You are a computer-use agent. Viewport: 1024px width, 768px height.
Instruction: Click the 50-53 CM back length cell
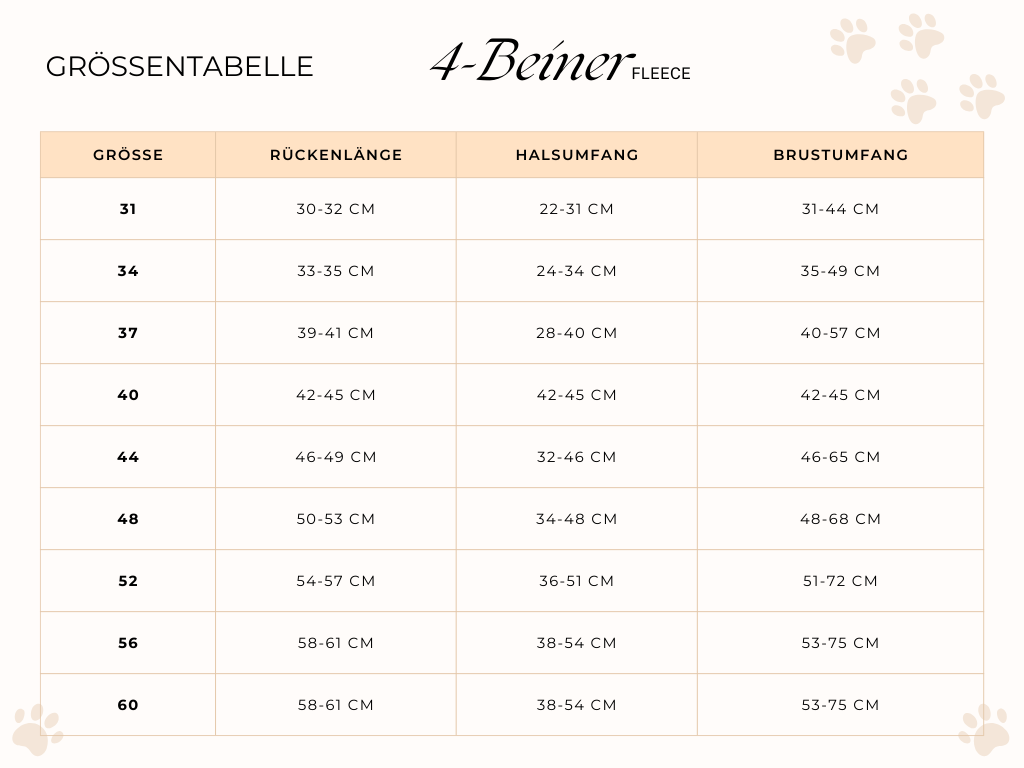coord(336,519)
